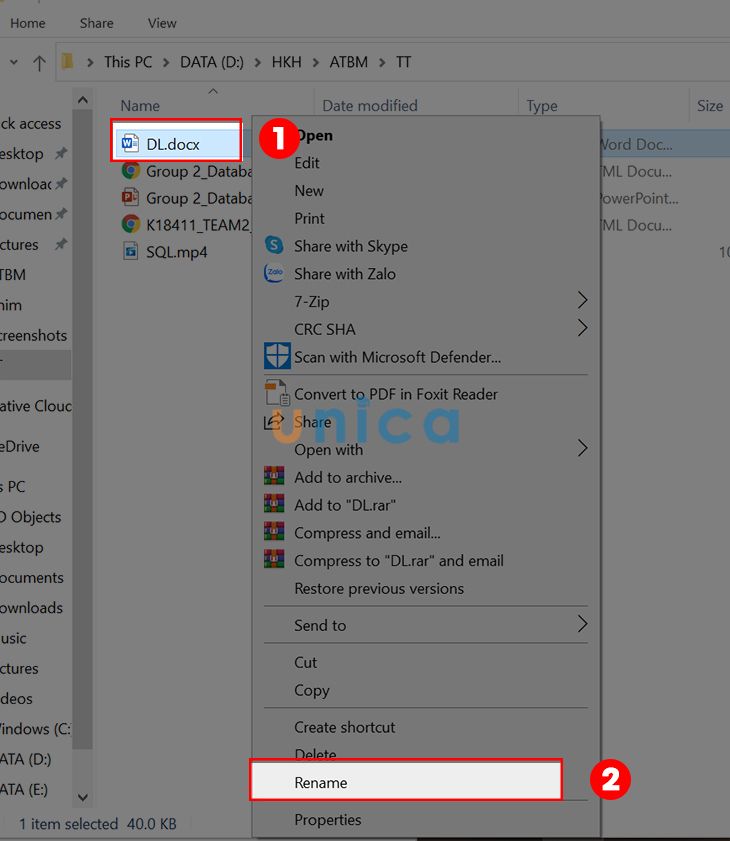Choose Open in the context menu

coord(426,135)
